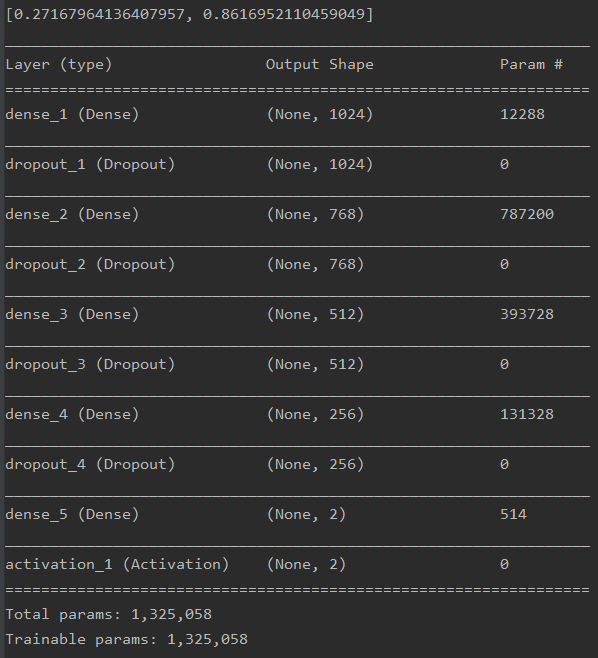Click output shape in dense_5 row

point(306,514)
